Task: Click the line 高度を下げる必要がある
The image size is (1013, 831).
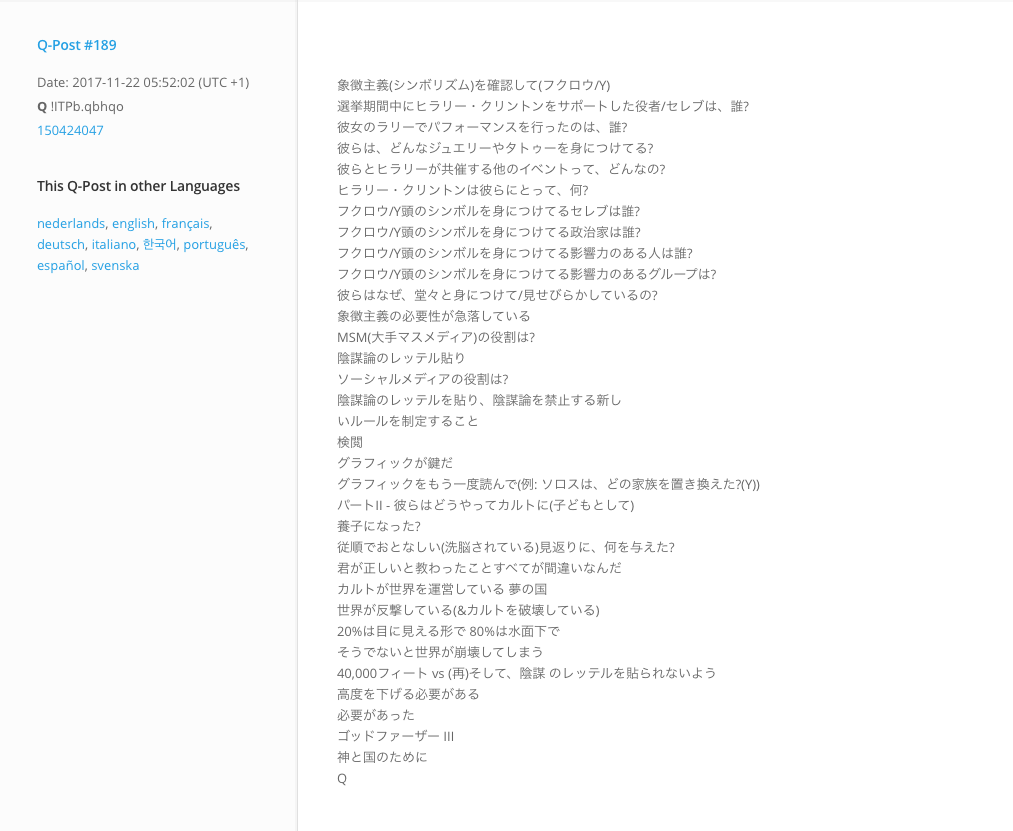Action: tap(408, 694)
